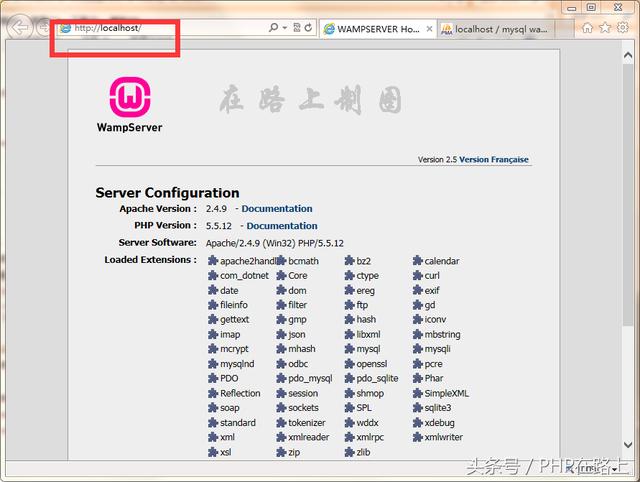
Task: Click the puzzle icon beside sqlite3
Action: pos(418,408)
